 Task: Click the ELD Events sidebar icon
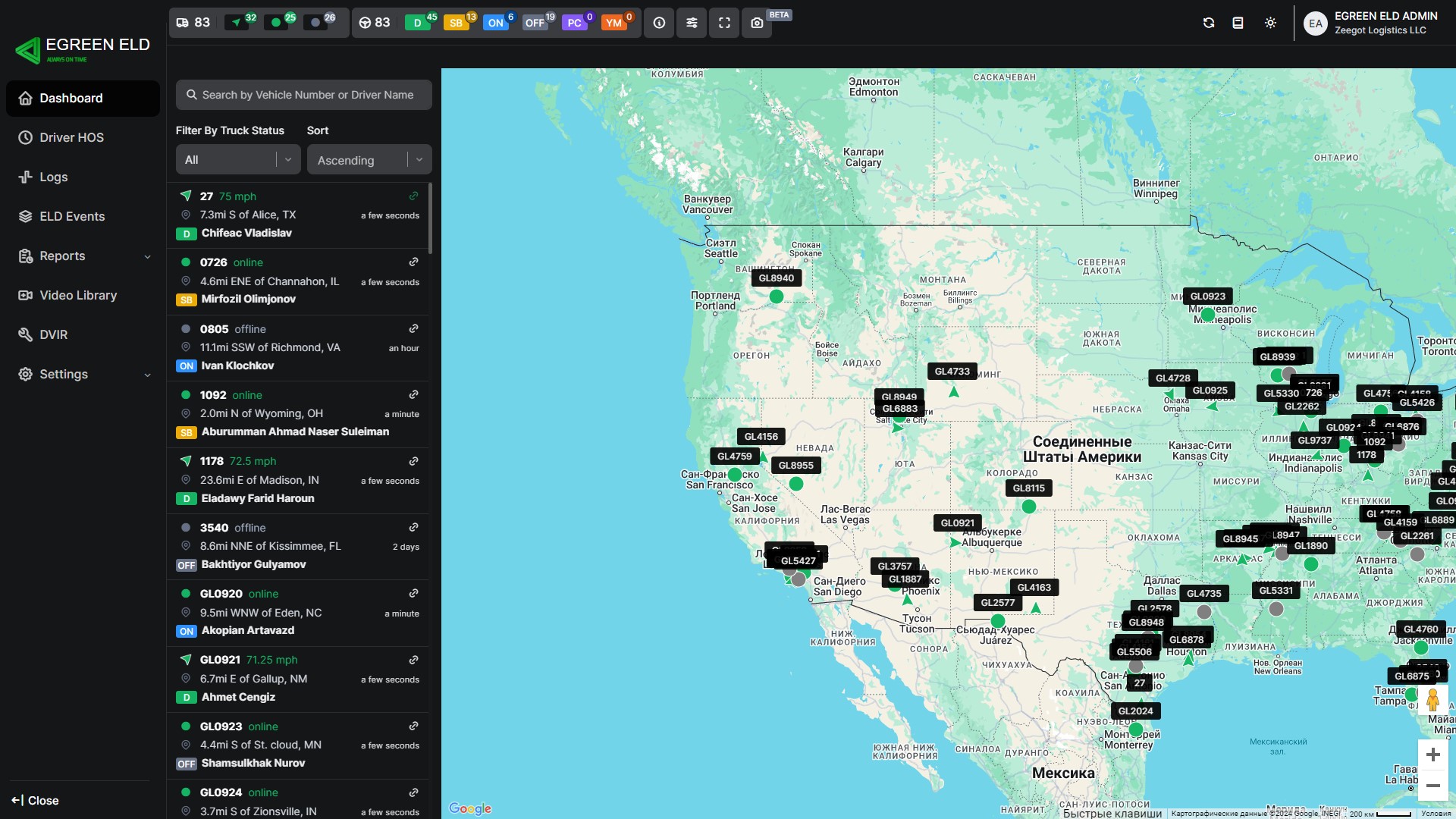click(25, 216)
